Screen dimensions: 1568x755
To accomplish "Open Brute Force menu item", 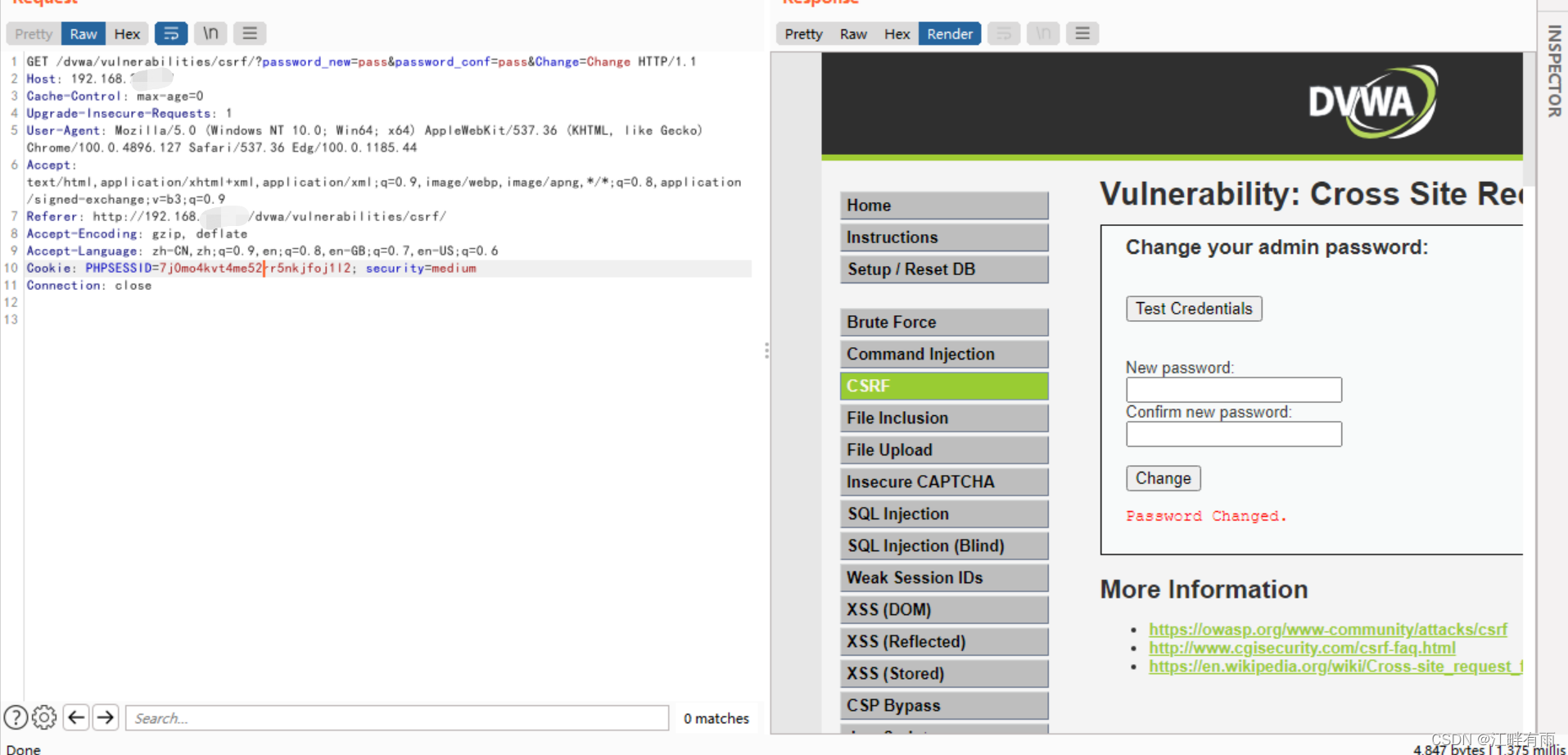I will (944, 323).
